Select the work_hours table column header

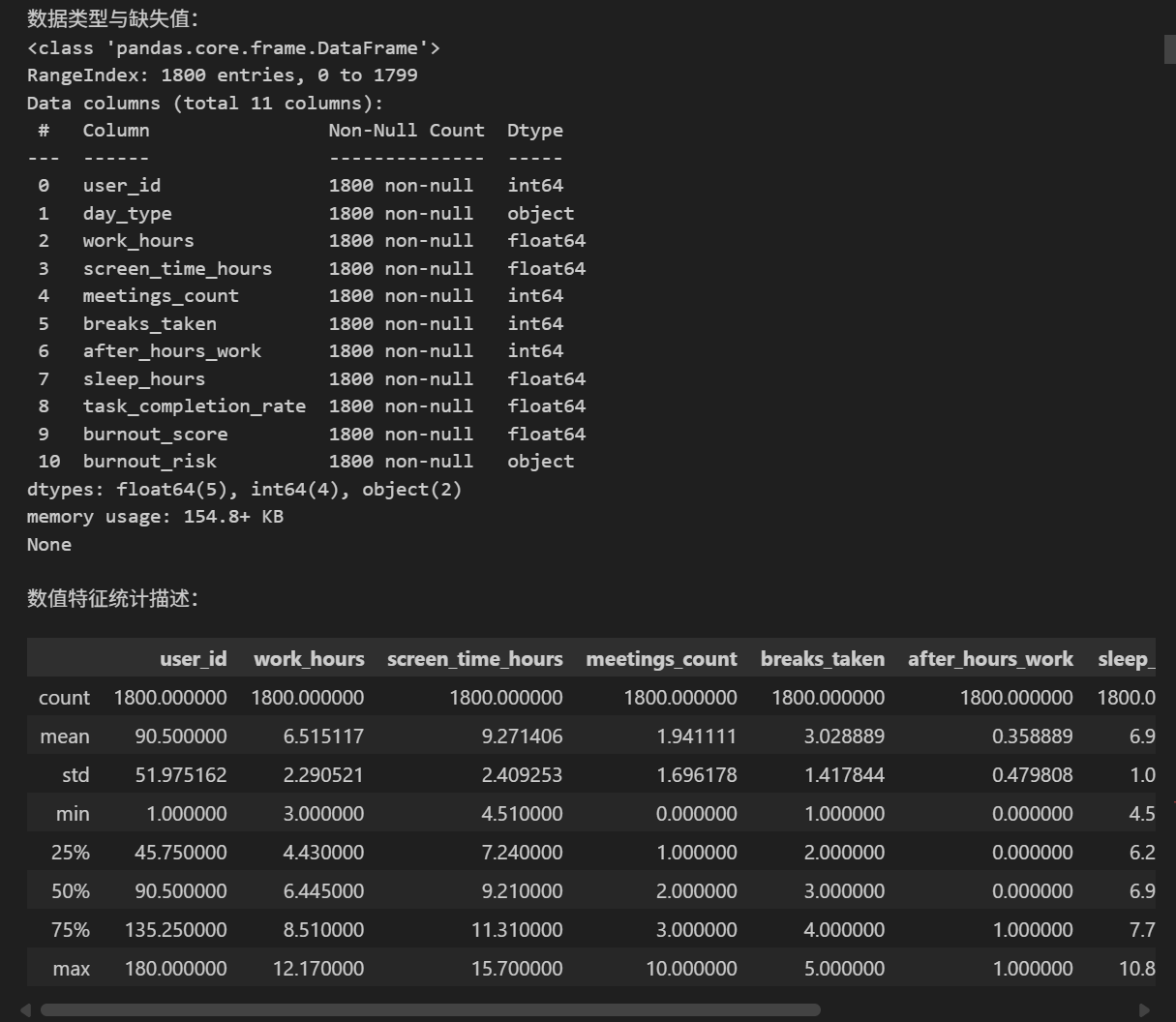(309, 659)
